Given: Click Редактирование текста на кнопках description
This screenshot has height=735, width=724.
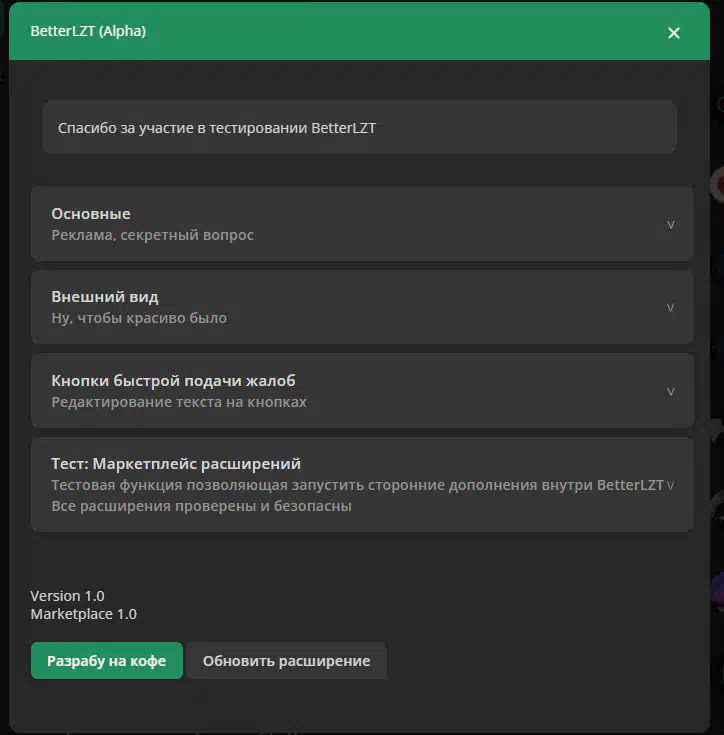Looking at the screenshot, I should (179, 402).
